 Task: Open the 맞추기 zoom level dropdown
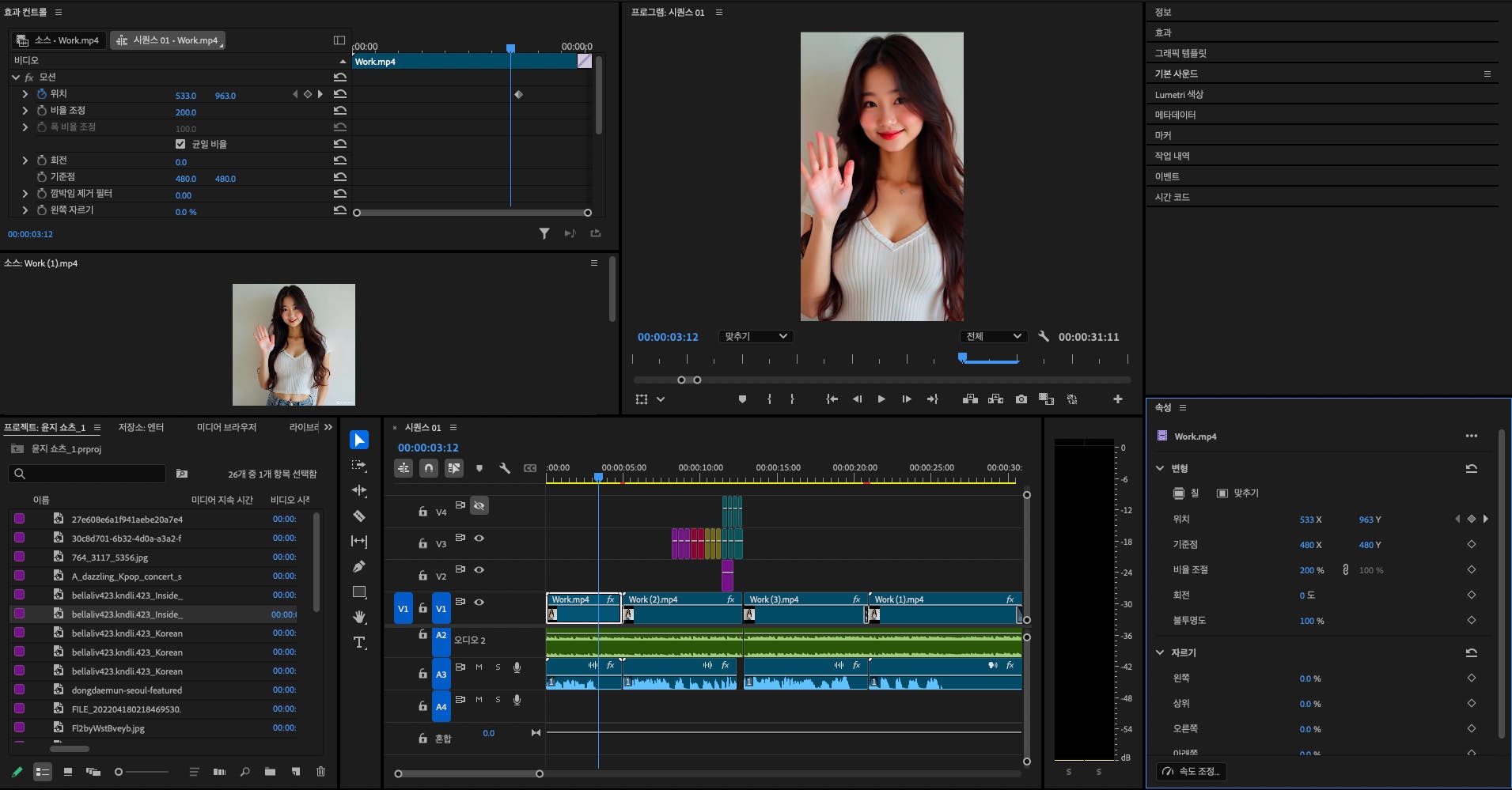pos(755,337)
